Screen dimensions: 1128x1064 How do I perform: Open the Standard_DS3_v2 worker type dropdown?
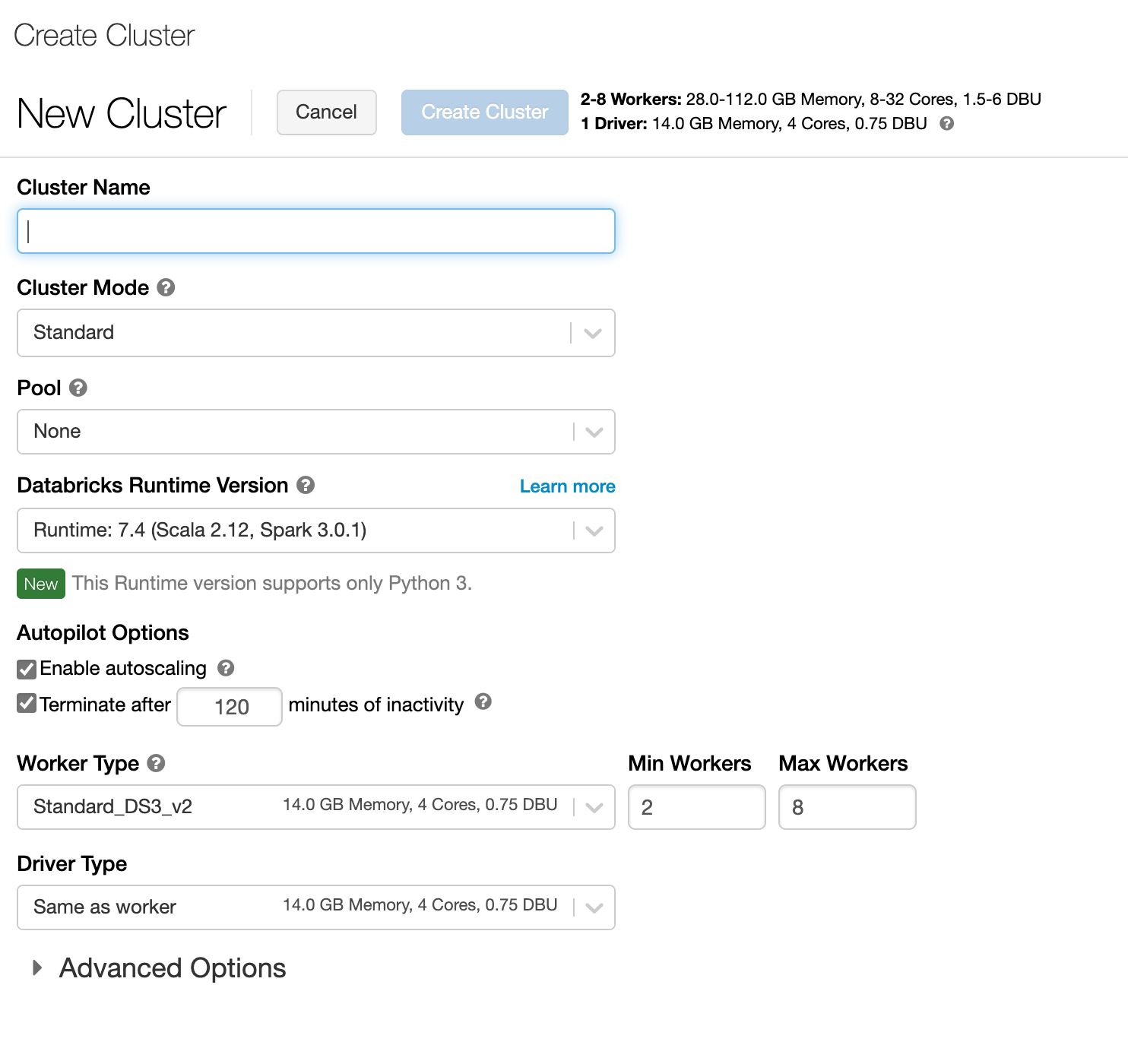click(x=316, y=807)
